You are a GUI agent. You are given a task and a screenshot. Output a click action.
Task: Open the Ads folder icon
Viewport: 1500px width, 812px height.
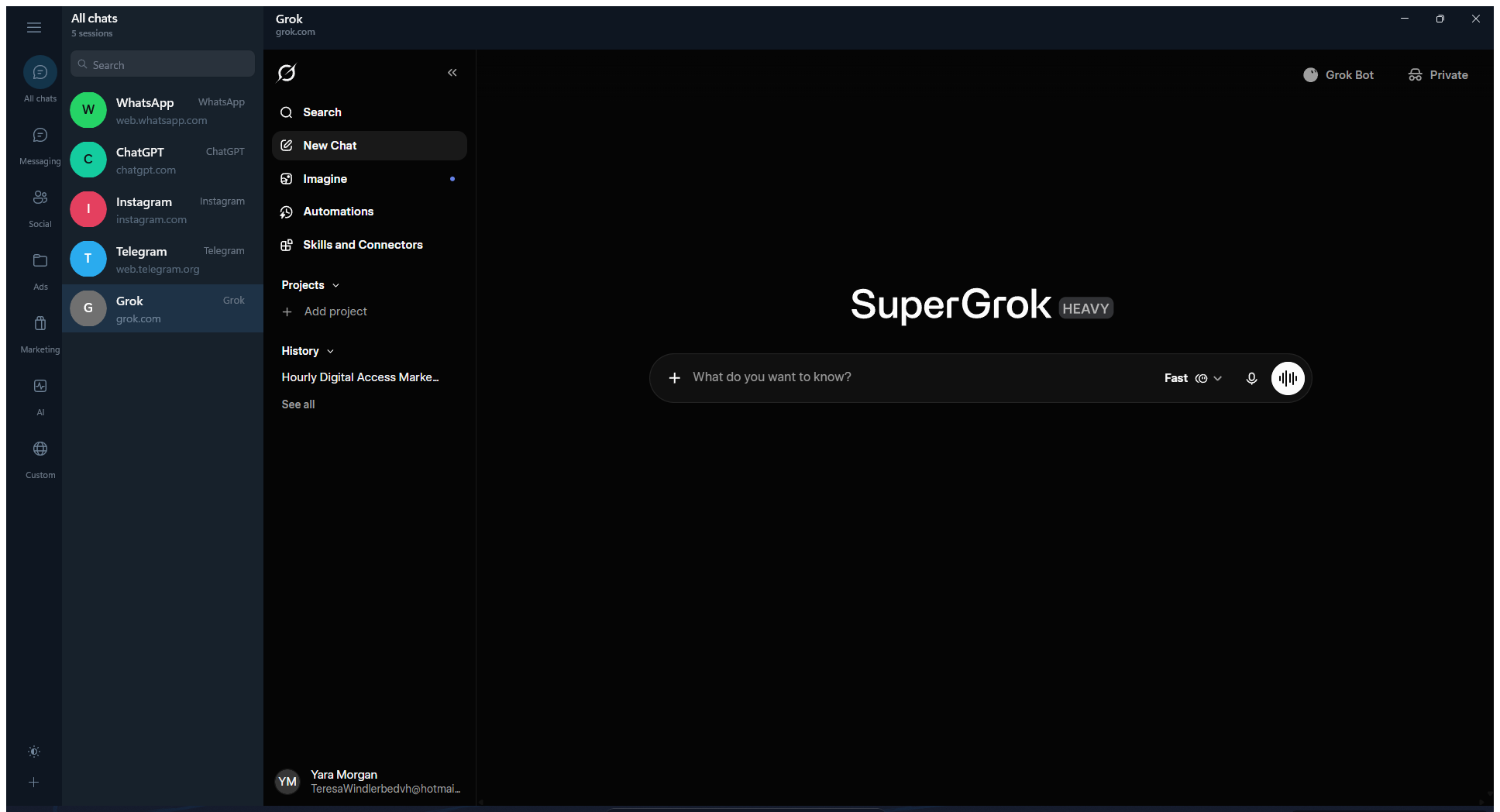(40, 261)
